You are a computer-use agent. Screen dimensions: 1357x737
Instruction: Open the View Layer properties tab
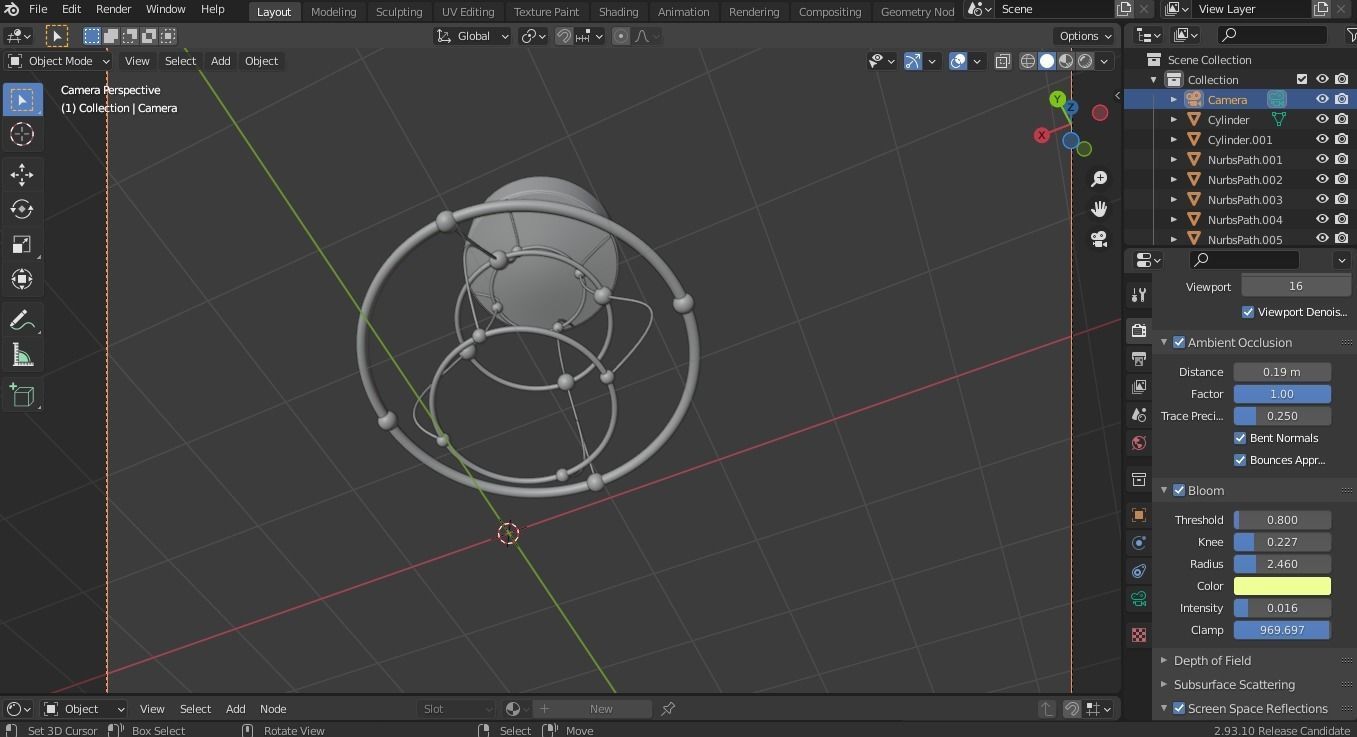[1138, 386]
